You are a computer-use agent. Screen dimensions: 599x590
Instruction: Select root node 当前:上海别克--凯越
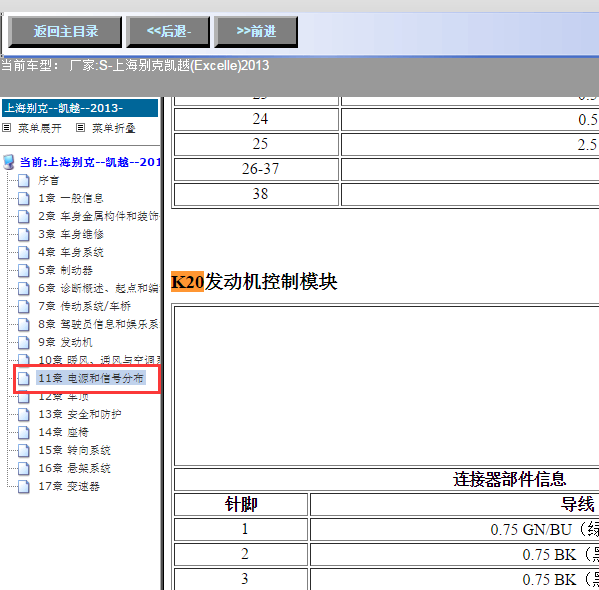(x=90, y=162)
